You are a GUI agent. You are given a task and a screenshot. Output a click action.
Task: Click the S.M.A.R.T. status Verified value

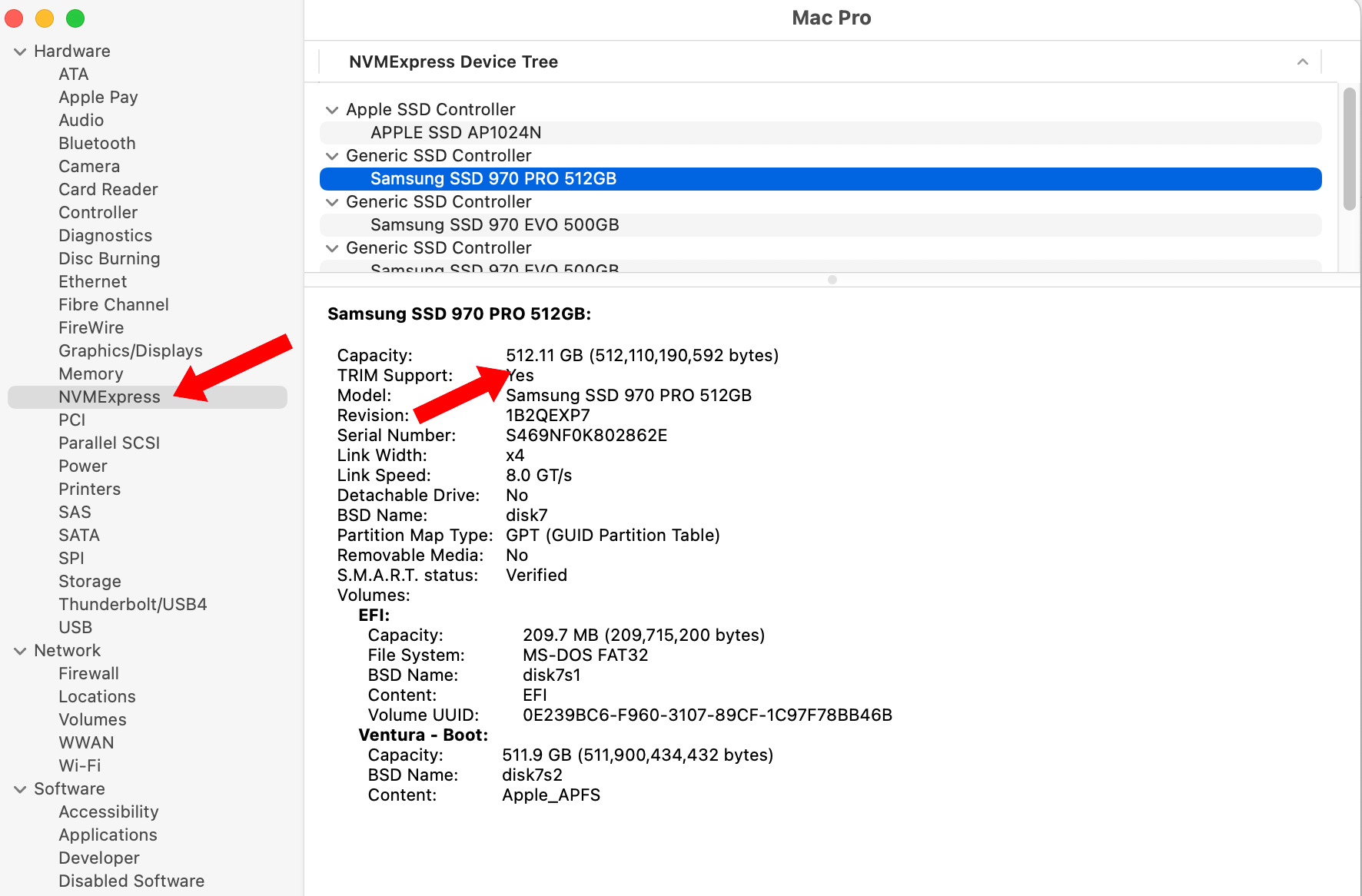tap(536, 576)
